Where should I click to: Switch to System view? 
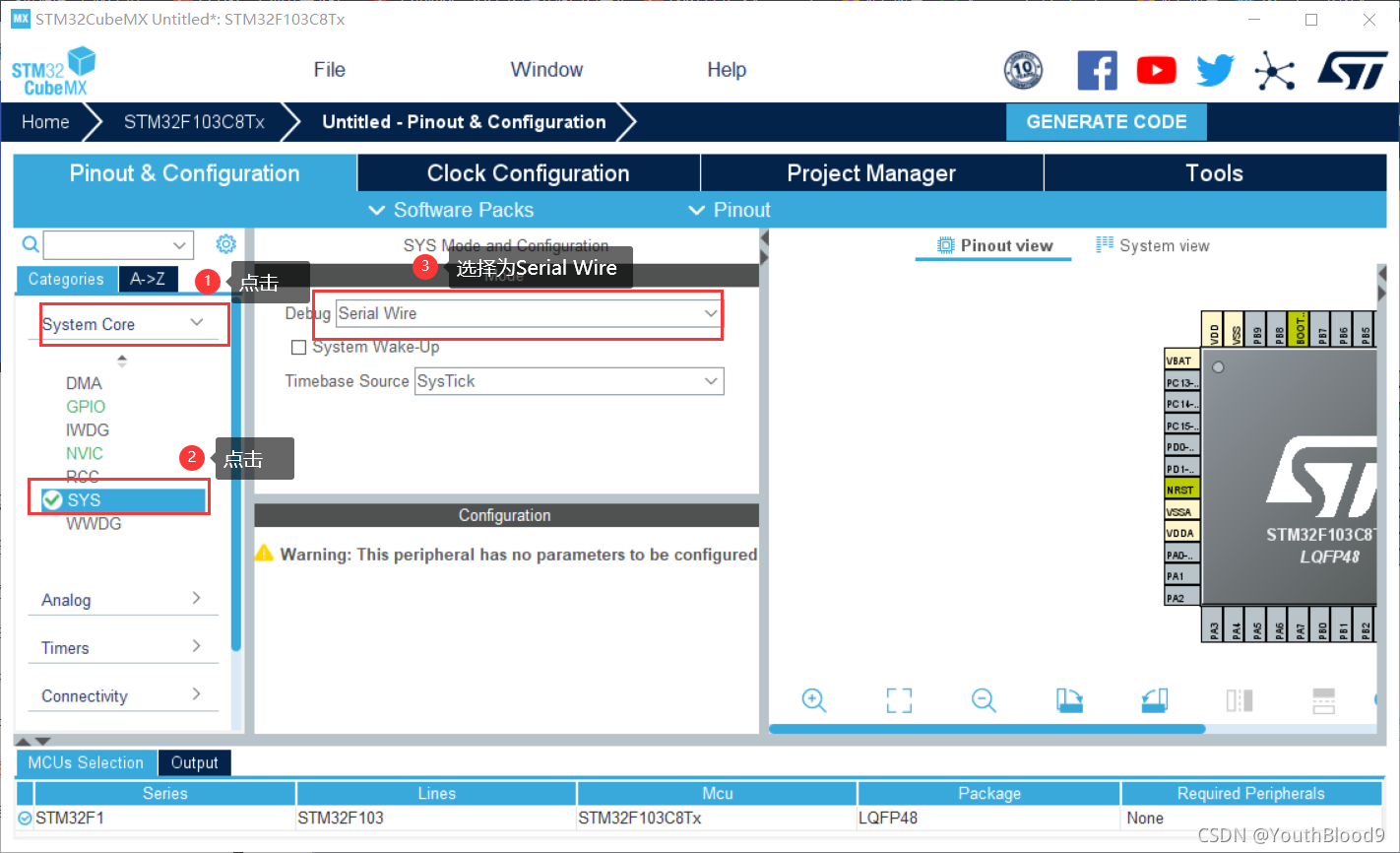point(1153,246)
